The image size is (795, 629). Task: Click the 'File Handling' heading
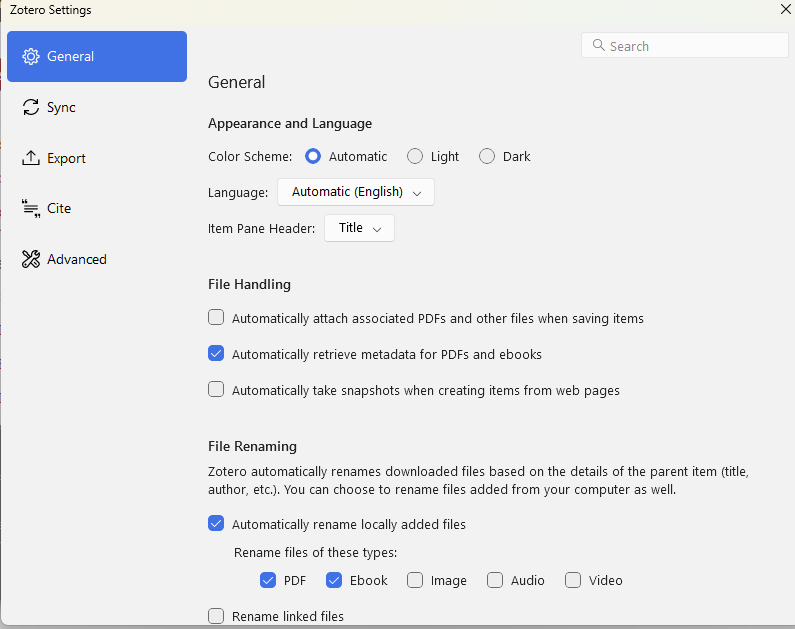coord(249,284)
